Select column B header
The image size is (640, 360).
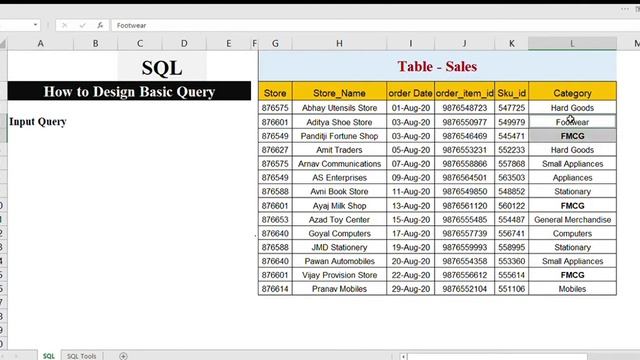(x=96, y=43)
